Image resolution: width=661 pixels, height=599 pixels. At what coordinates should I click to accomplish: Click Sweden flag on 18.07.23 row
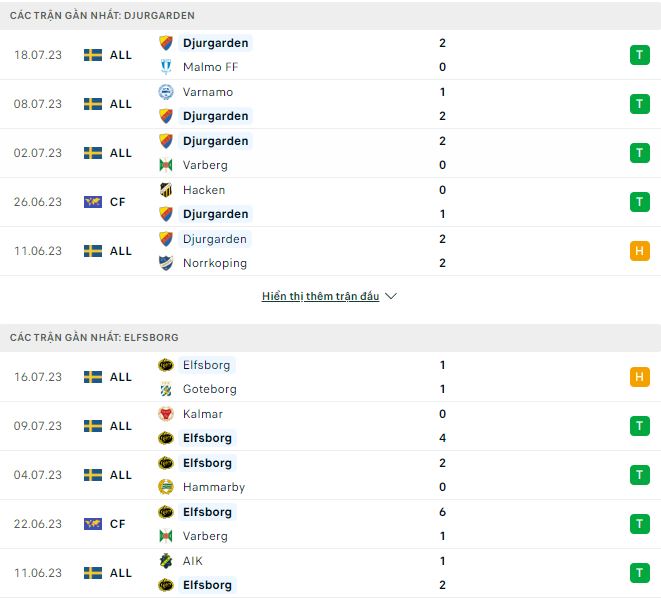93,55
